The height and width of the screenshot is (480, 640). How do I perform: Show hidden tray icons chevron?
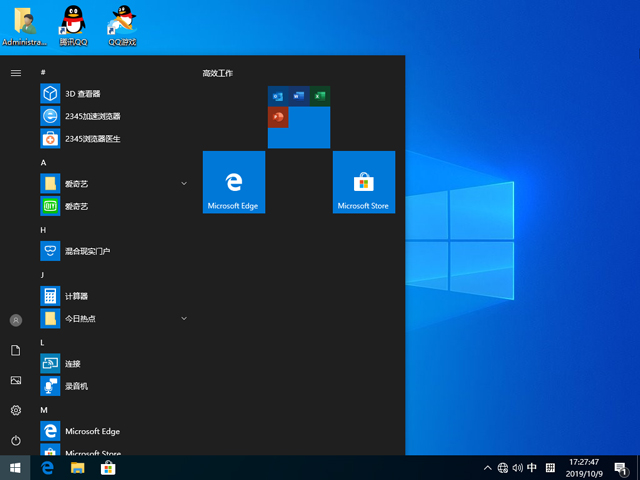pyautogui.click(x=488, y=468)
